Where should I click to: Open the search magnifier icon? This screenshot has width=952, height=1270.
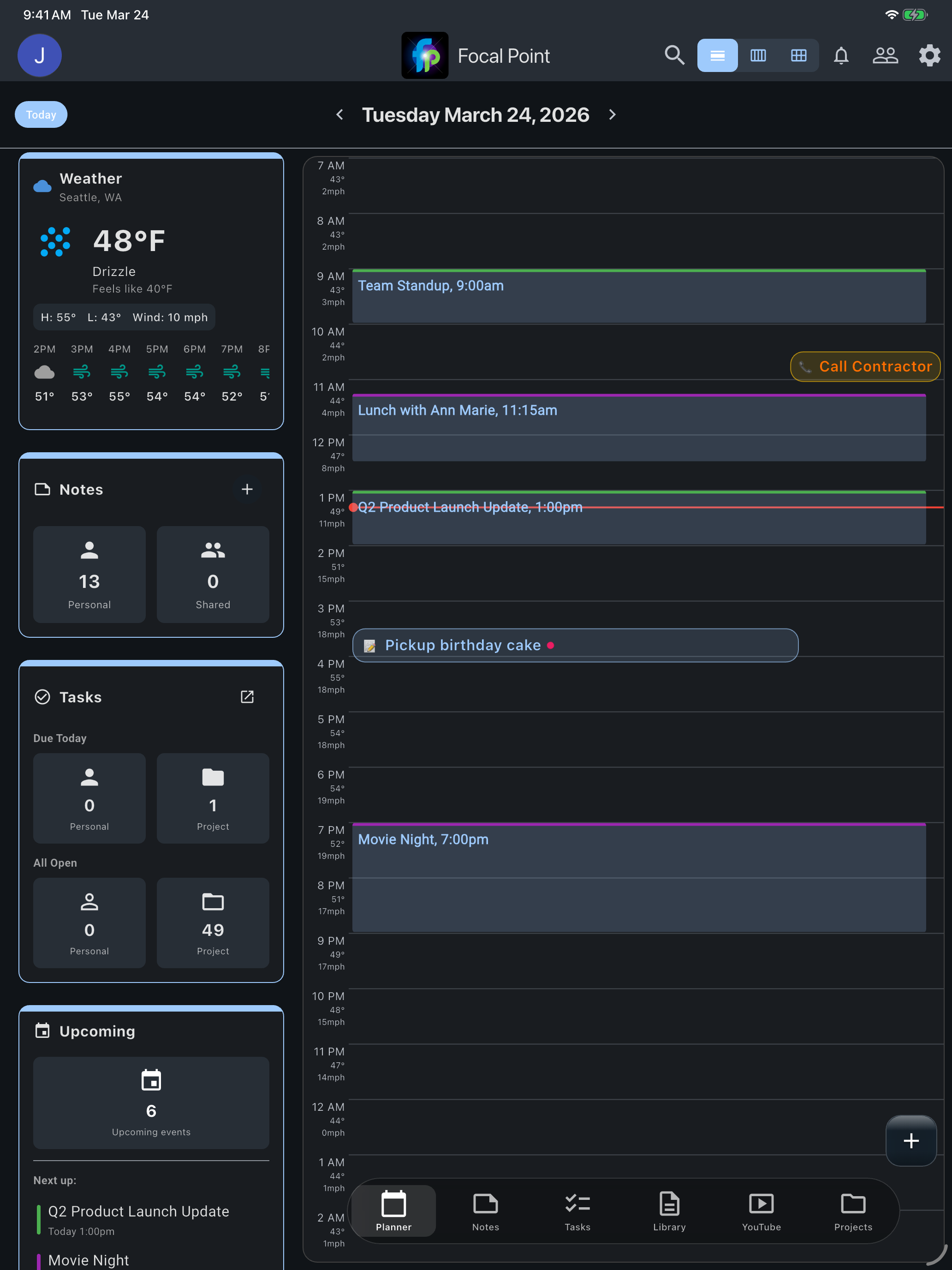(674, 55)
